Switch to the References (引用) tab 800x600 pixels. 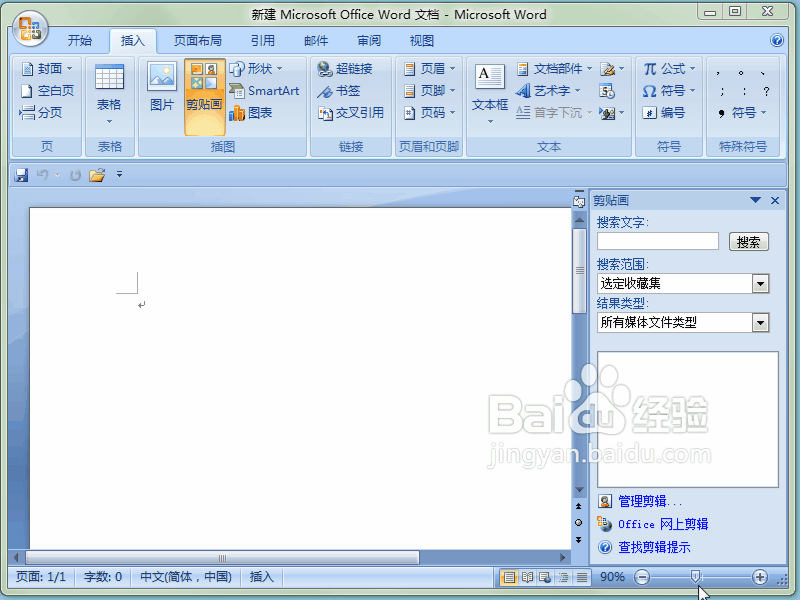(263, 41)
